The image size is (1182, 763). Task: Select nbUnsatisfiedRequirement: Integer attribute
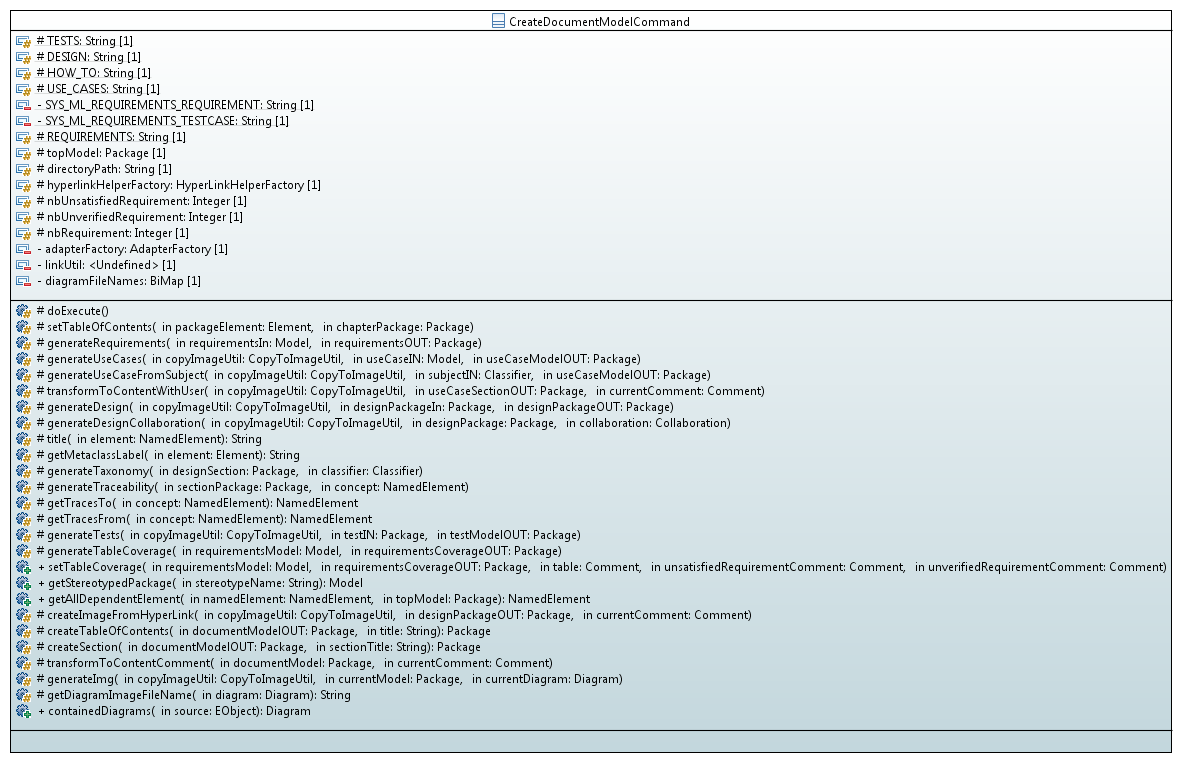pyautogui.click(x=142, y=201)
